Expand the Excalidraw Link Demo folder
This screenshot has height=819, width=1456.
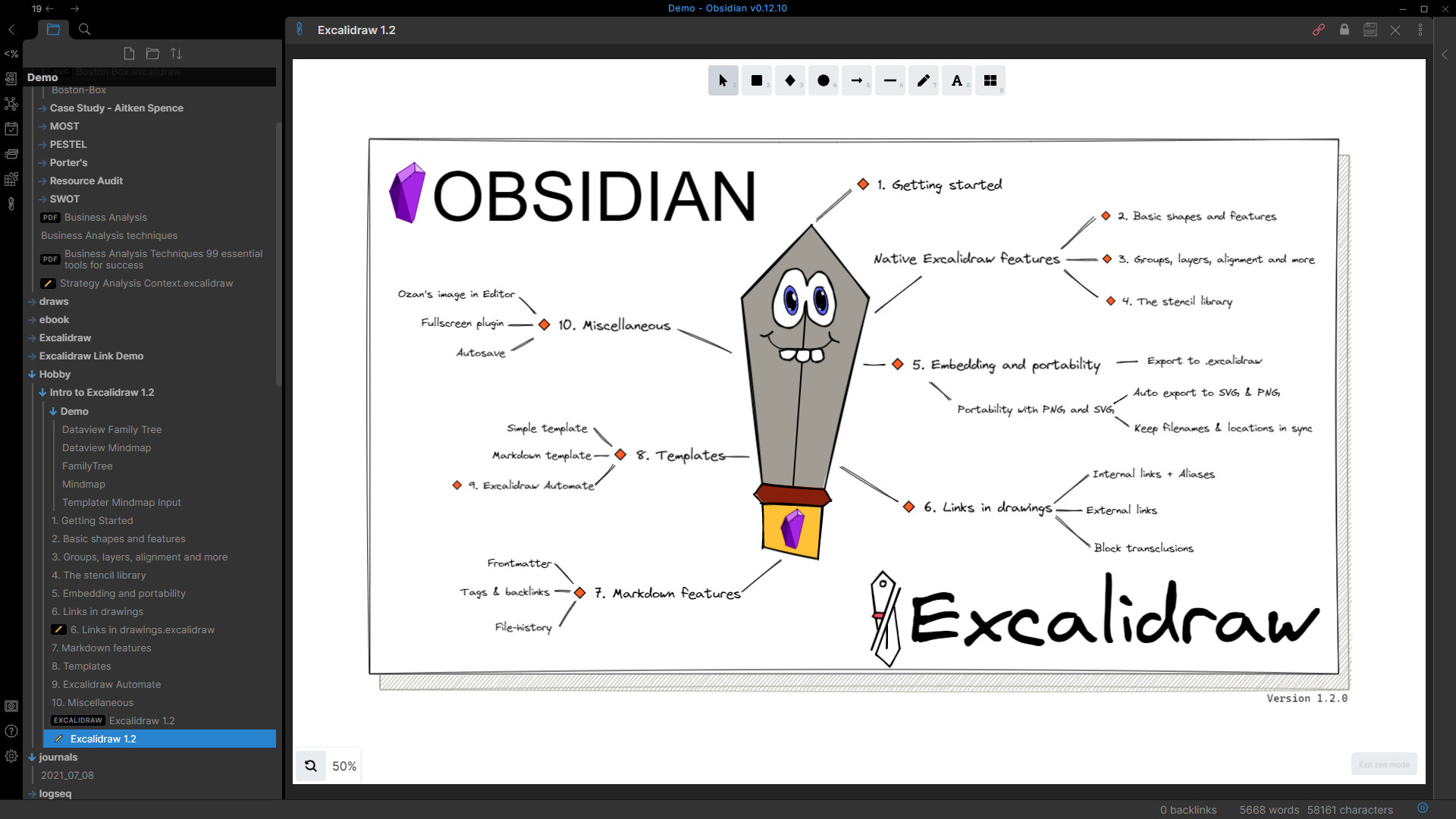(x=91, y=356)
